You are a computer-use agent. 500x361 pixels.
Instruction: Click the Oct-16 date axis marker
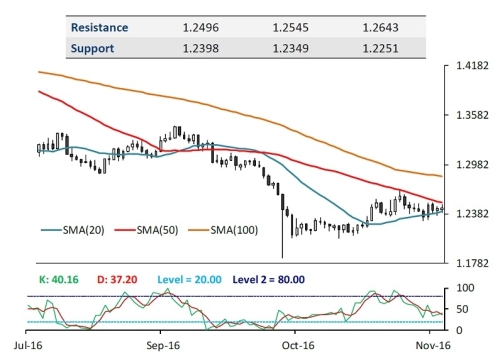[298, 345]
